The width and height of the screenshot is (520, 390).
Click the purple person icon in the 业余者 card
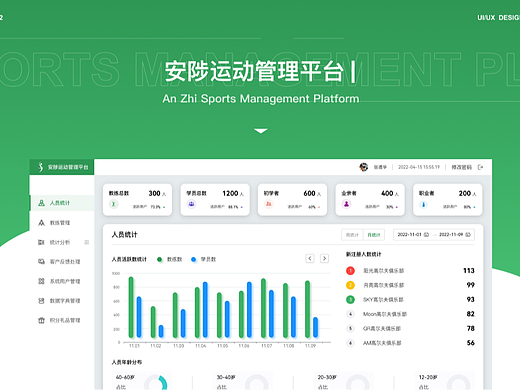click(x=346, y=204)
